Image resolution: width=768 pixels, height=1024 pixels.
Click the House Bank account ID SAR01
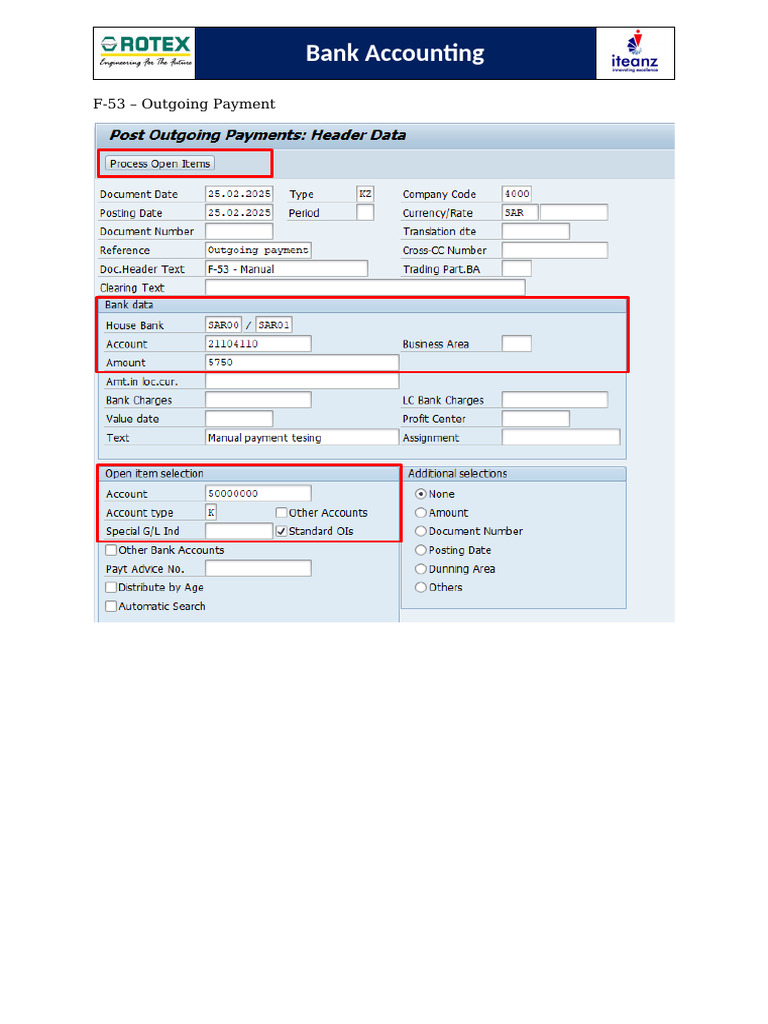pos(274,325)
